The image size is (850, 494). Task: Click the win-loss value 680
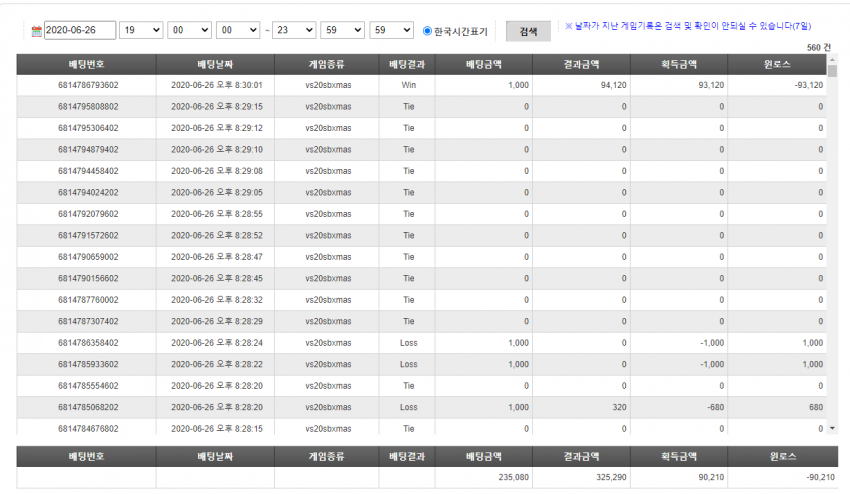(816, 407)
